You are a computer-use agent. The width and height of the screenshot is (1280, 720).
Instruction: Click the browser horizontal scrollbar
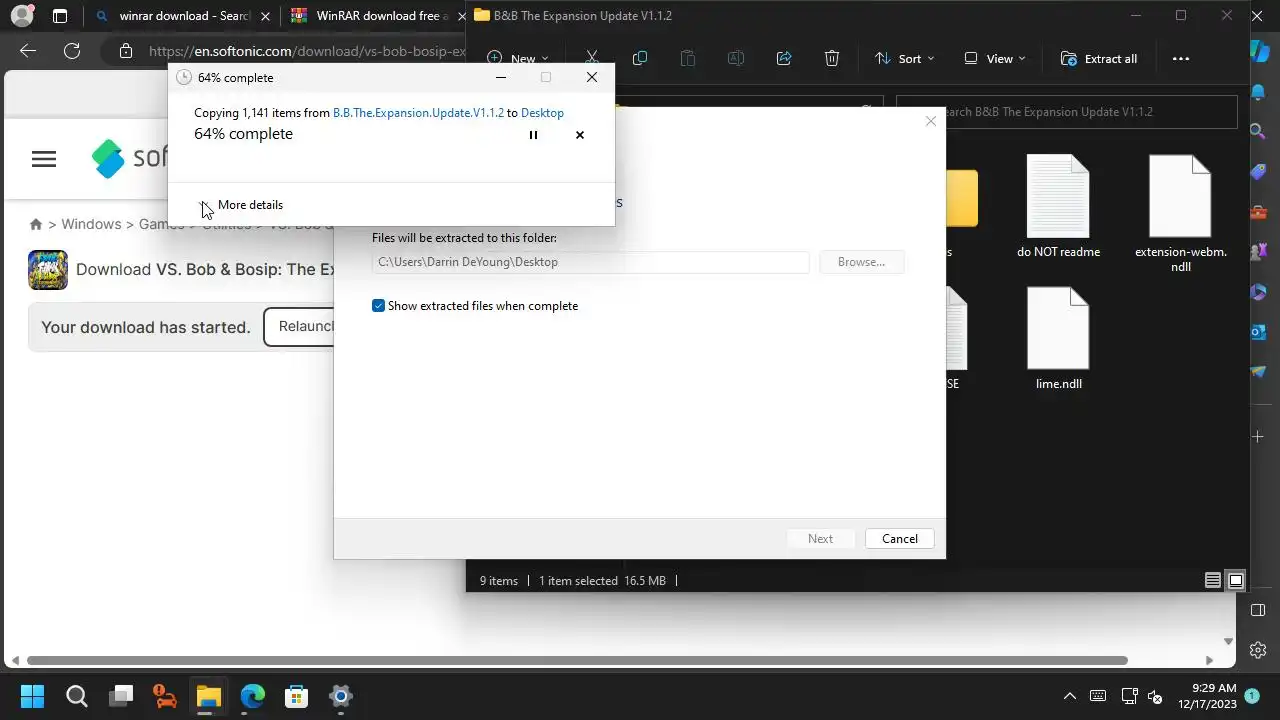[577, 660]
